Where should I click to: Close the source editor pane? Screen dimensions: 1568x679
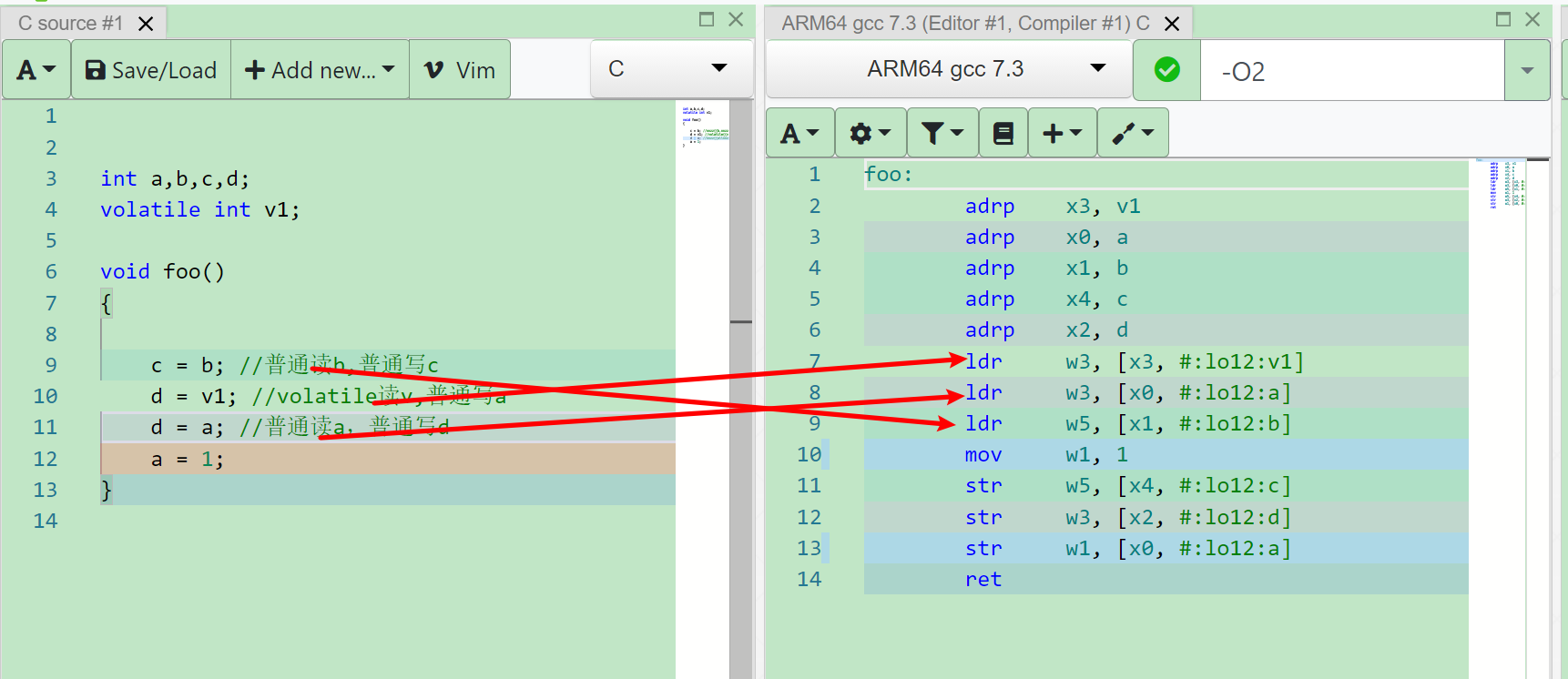(736, 19)
